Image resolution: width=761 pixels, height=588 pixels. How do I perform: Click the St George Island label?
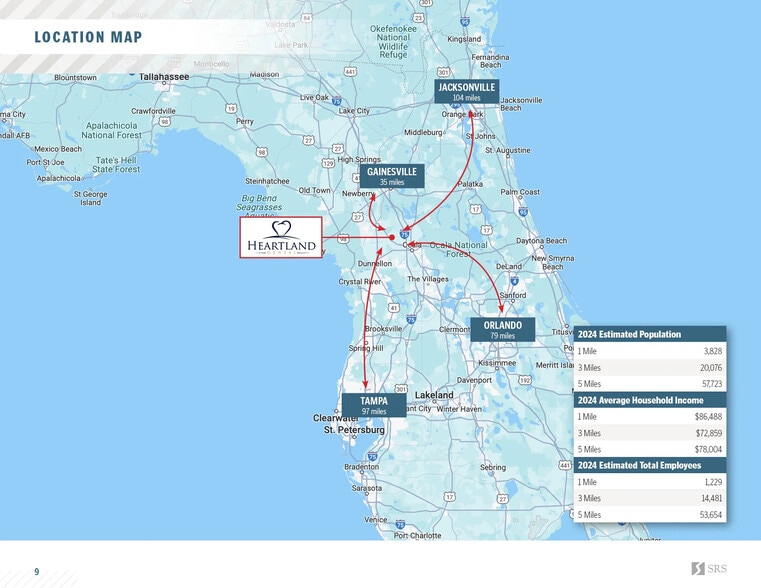pyautogui.click(x=91, y=198)
